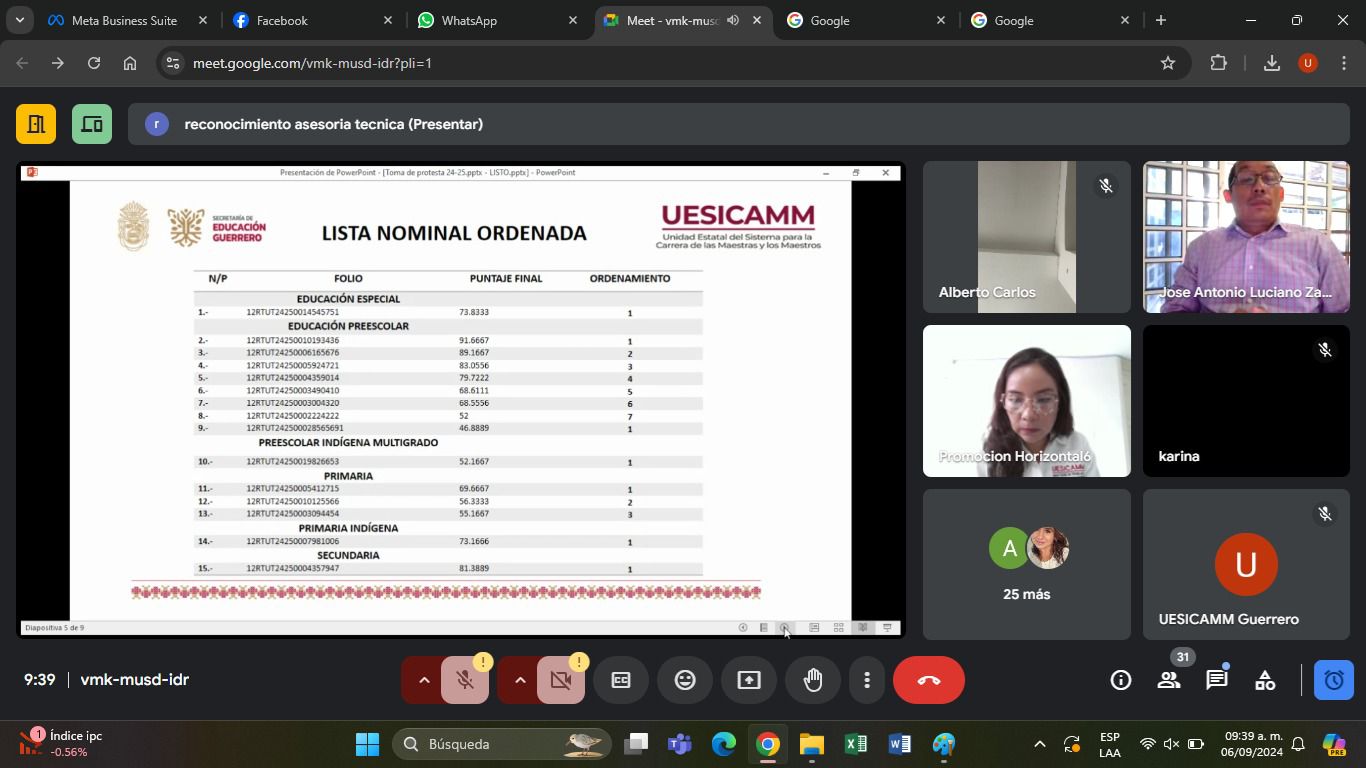Click the present screen icon
Viewport: 1366px width, 768px height.
point(749,680)
